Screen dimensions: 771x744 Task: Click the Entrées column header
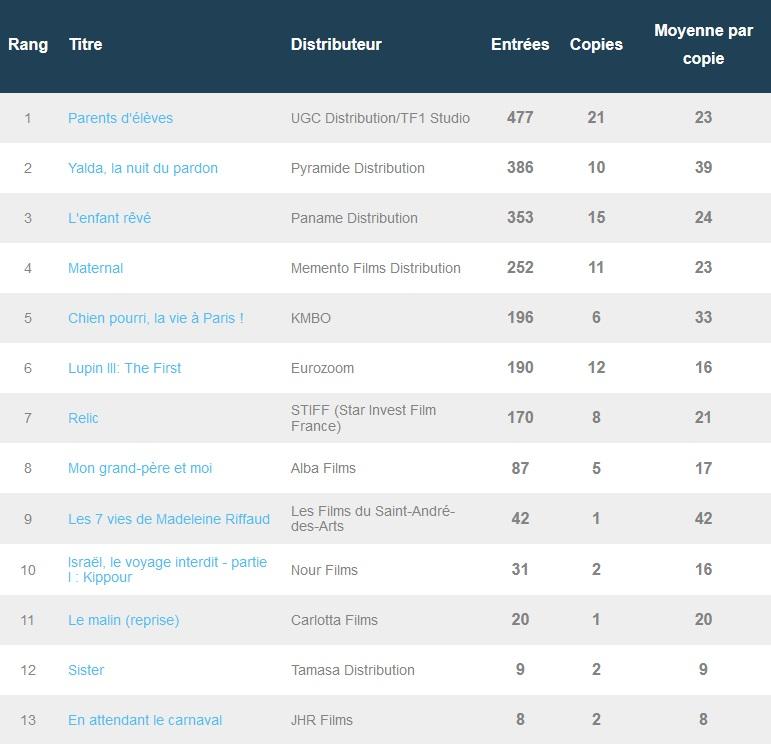click(520, 44)
